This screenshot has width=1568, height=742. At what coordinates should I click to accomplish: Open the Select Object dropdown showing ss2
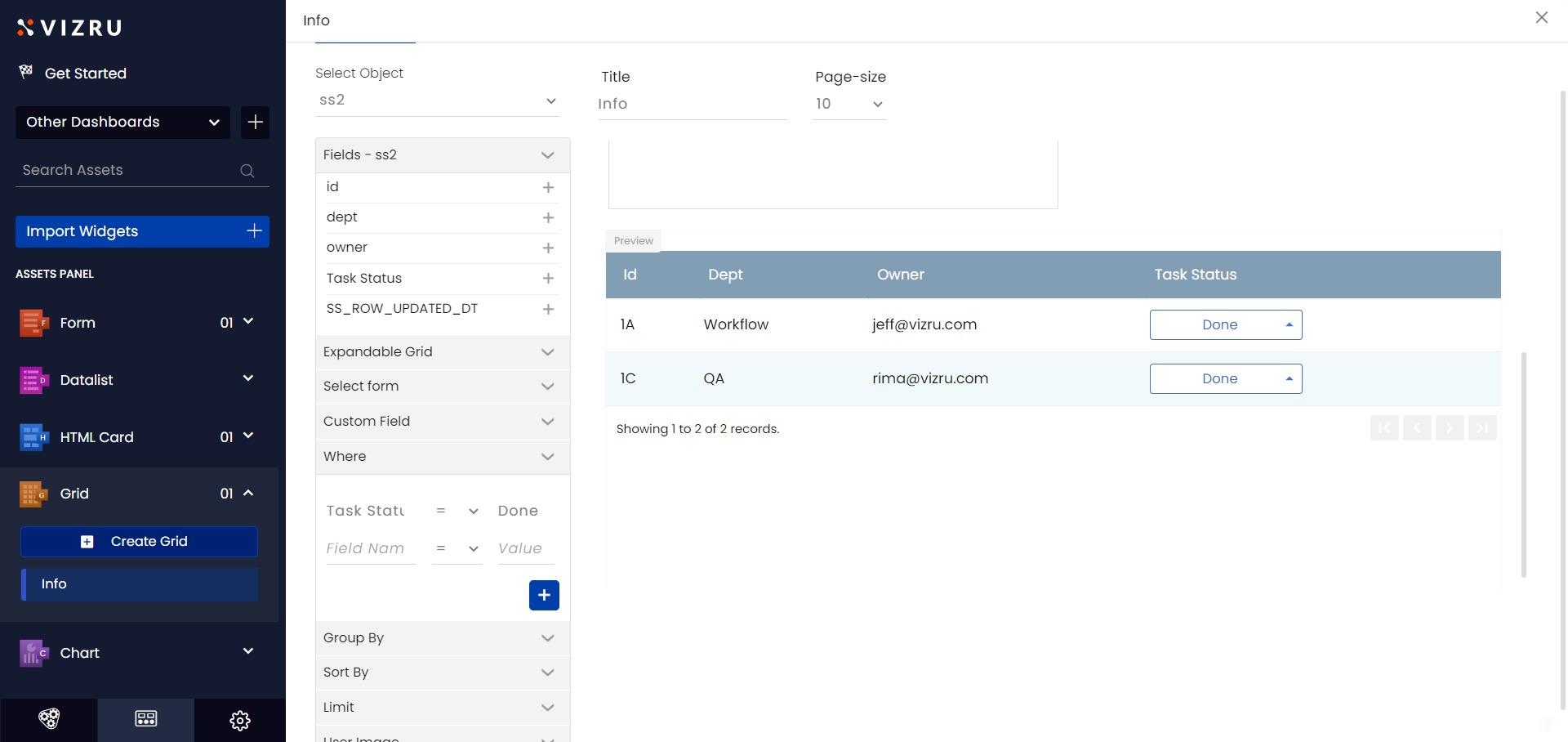(437, 101)
